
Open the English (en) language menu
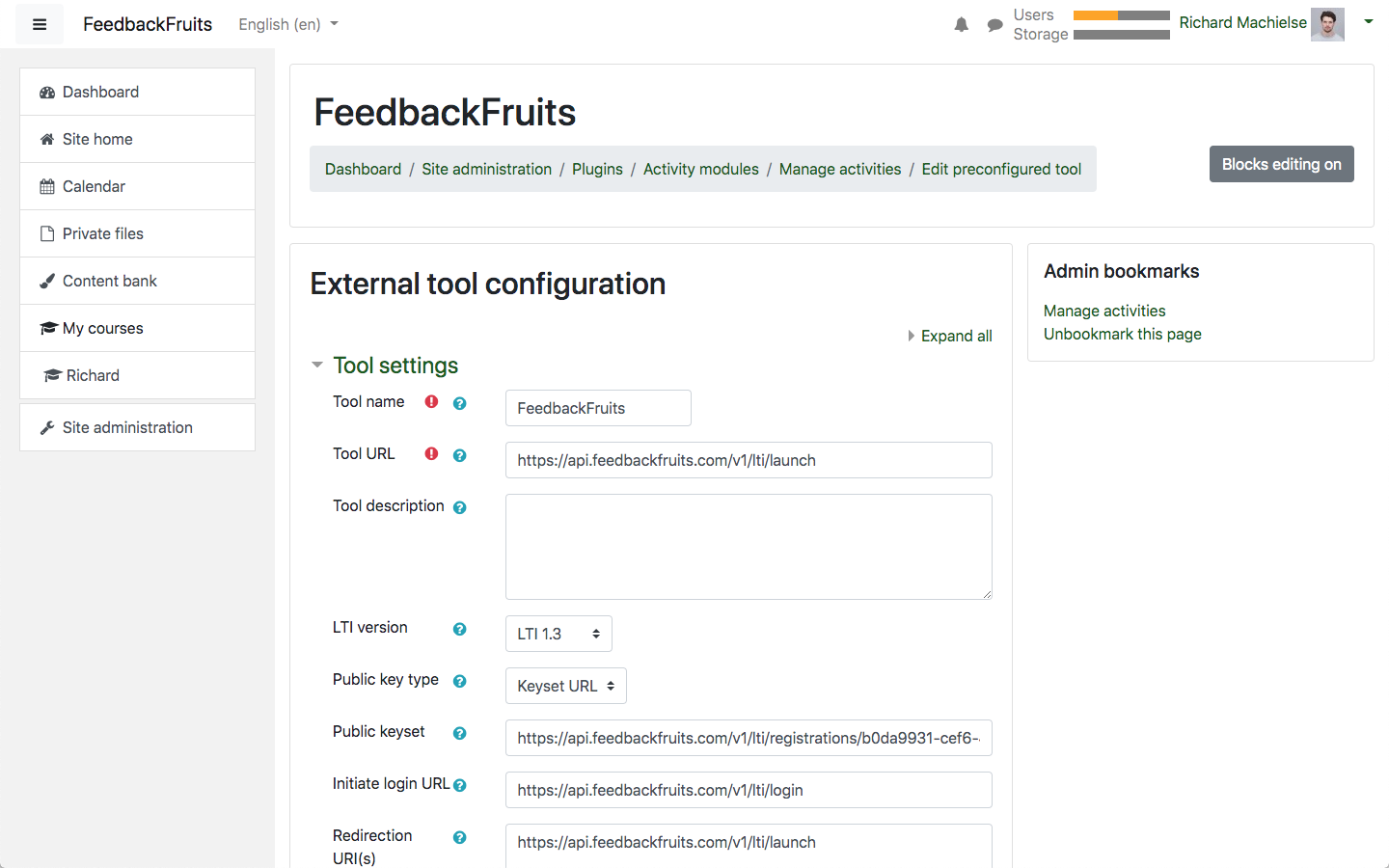tap(288, 24)
